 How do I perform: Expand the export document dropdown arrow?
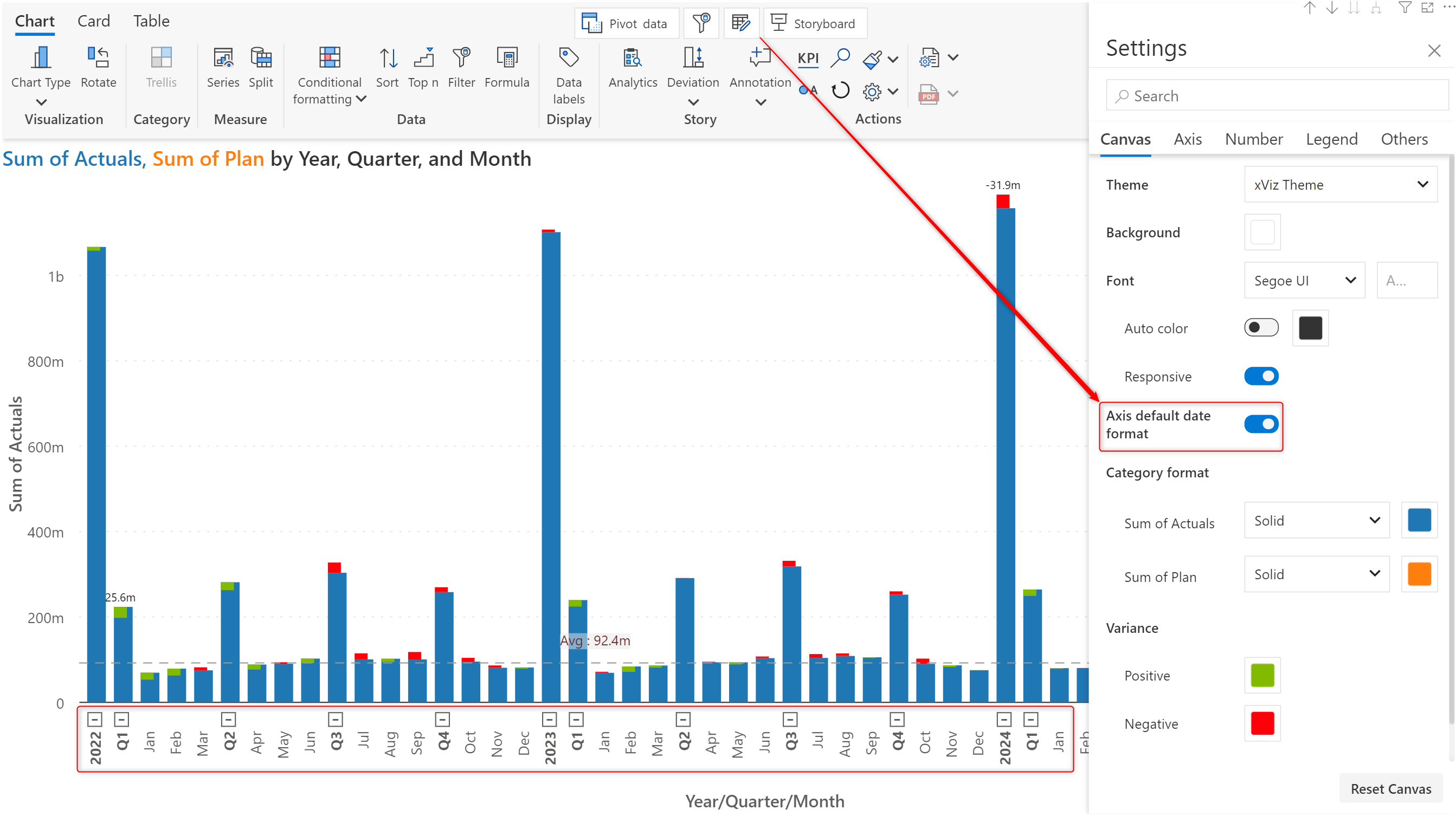click(953, 57)
